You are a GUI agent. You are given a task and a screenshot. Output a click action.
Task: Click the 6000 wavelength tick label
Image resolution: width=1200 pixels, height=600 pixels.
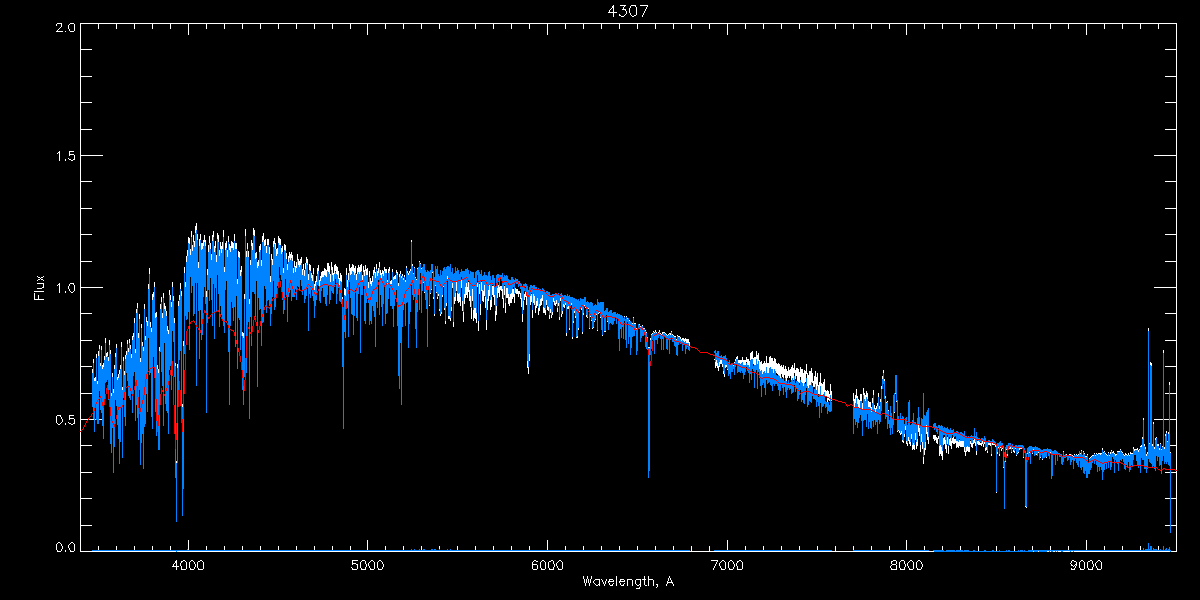(547, 565)
